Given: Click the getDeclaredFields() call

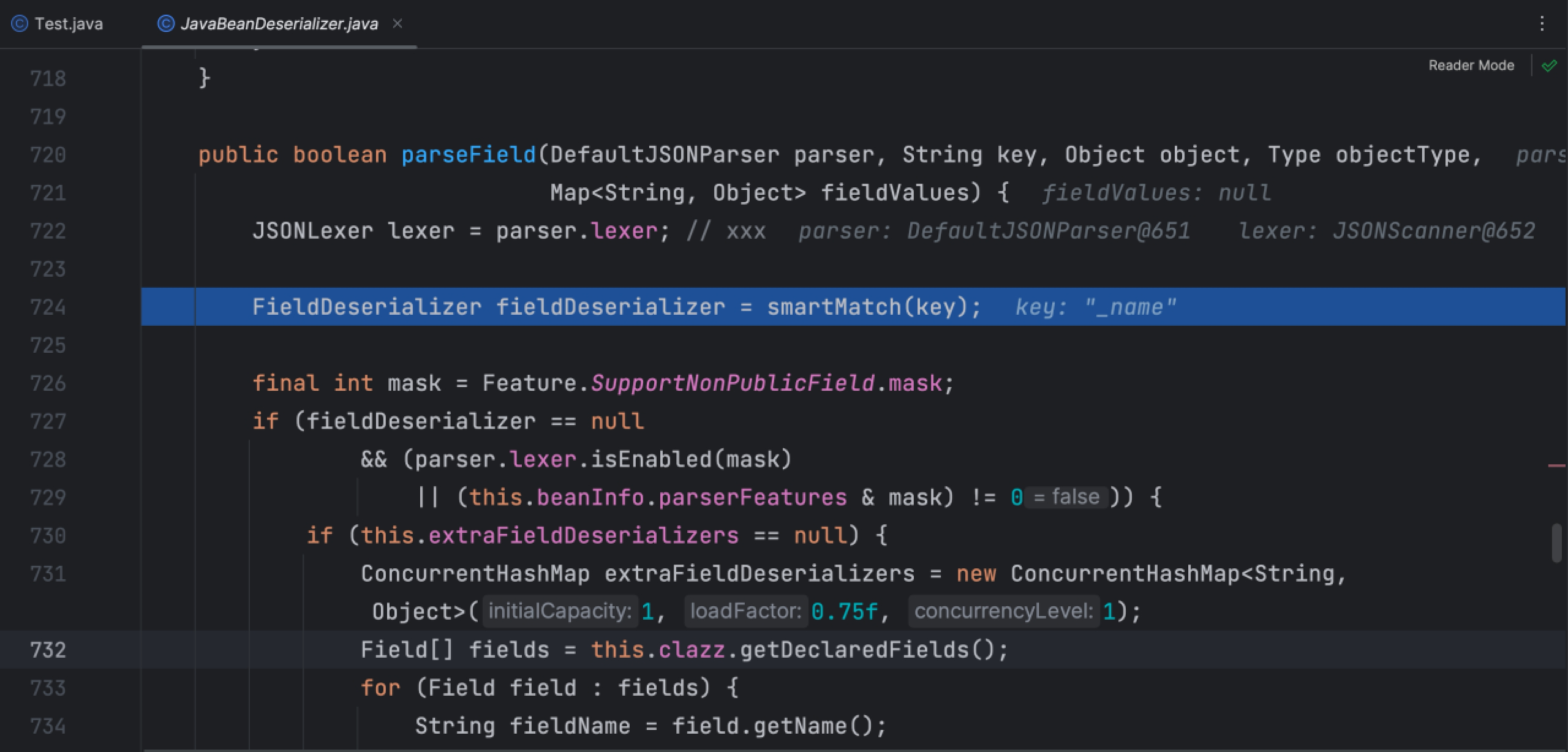Looking at the screenshot, I should (x=867, y=650).
